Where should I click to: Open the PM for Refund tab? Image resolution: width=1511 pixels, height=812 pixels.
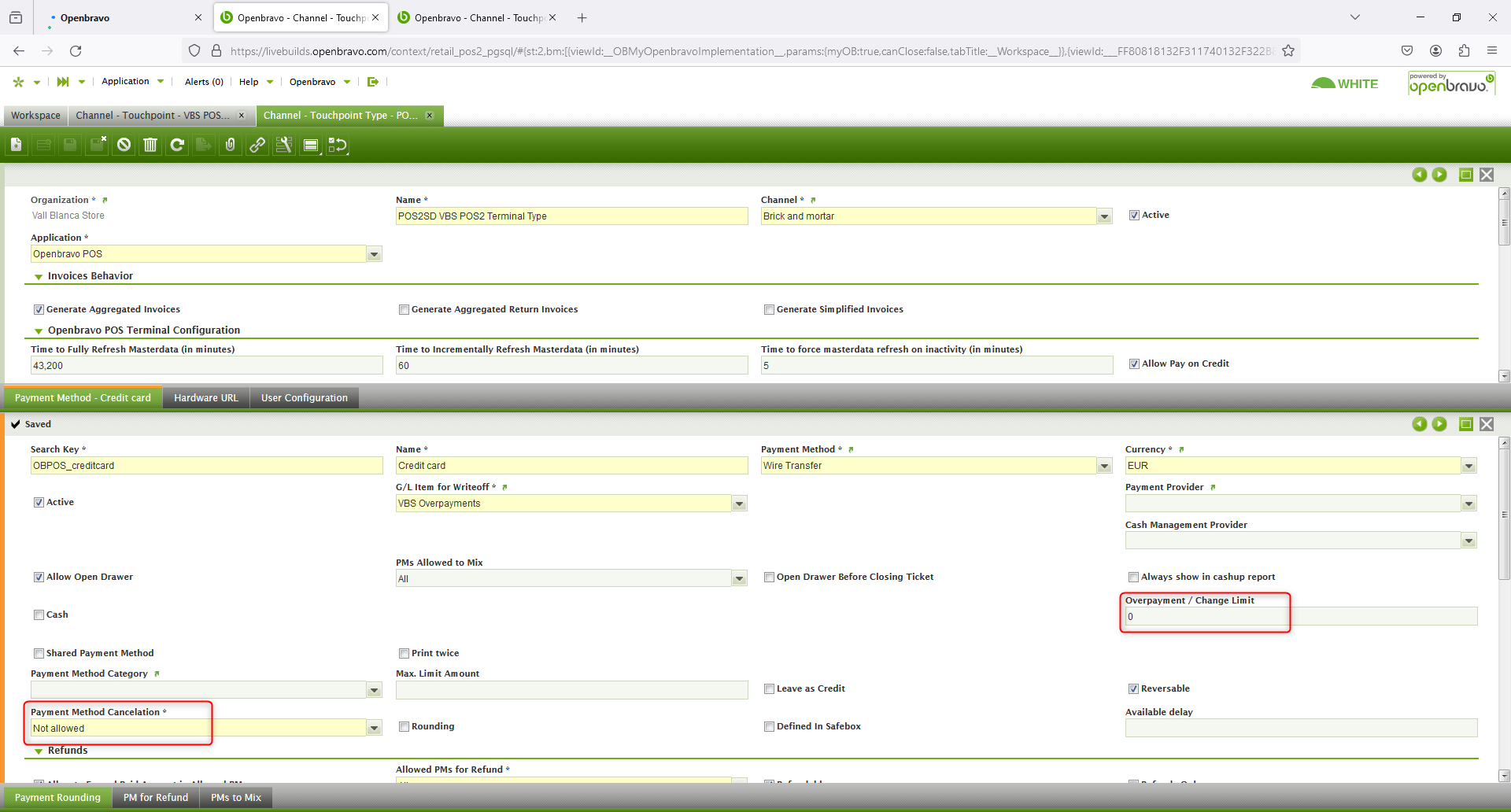coord(156,798)
